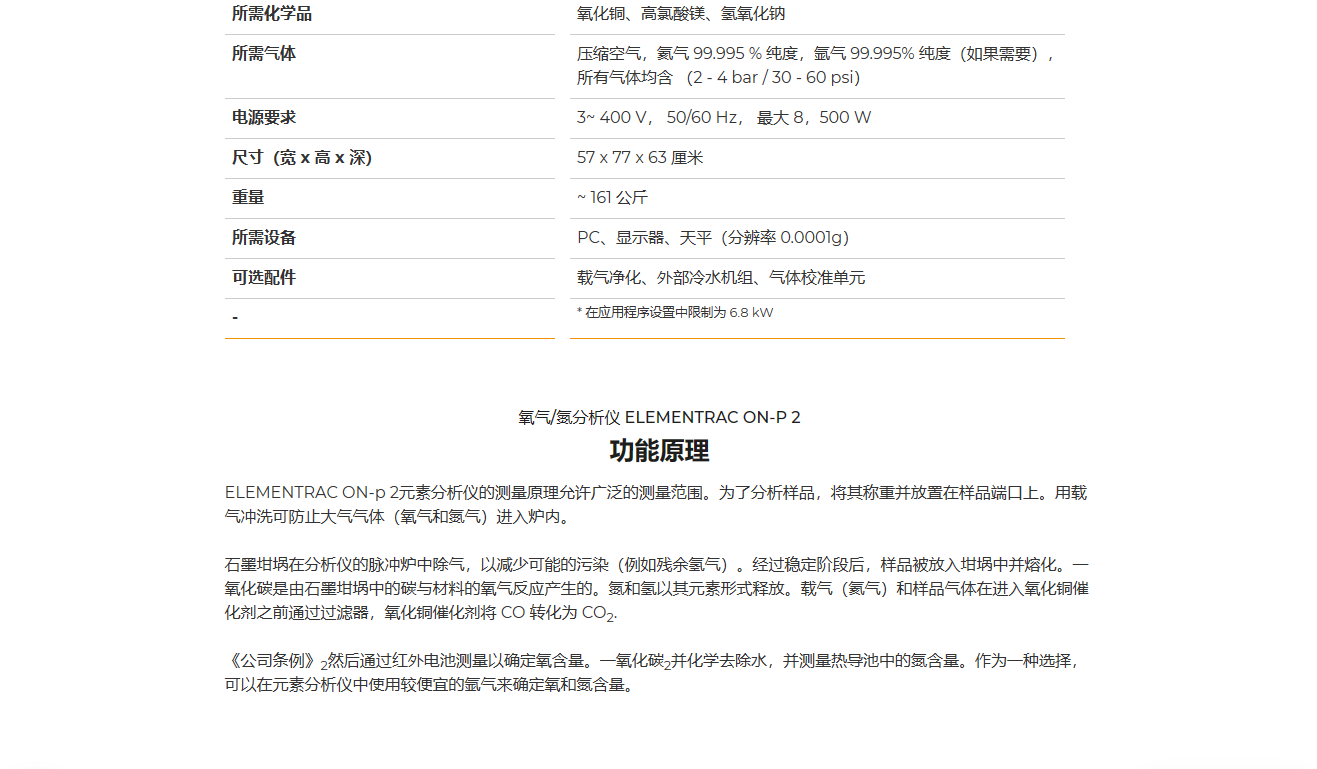Click the 重量 row label

[x=248, y=198]
